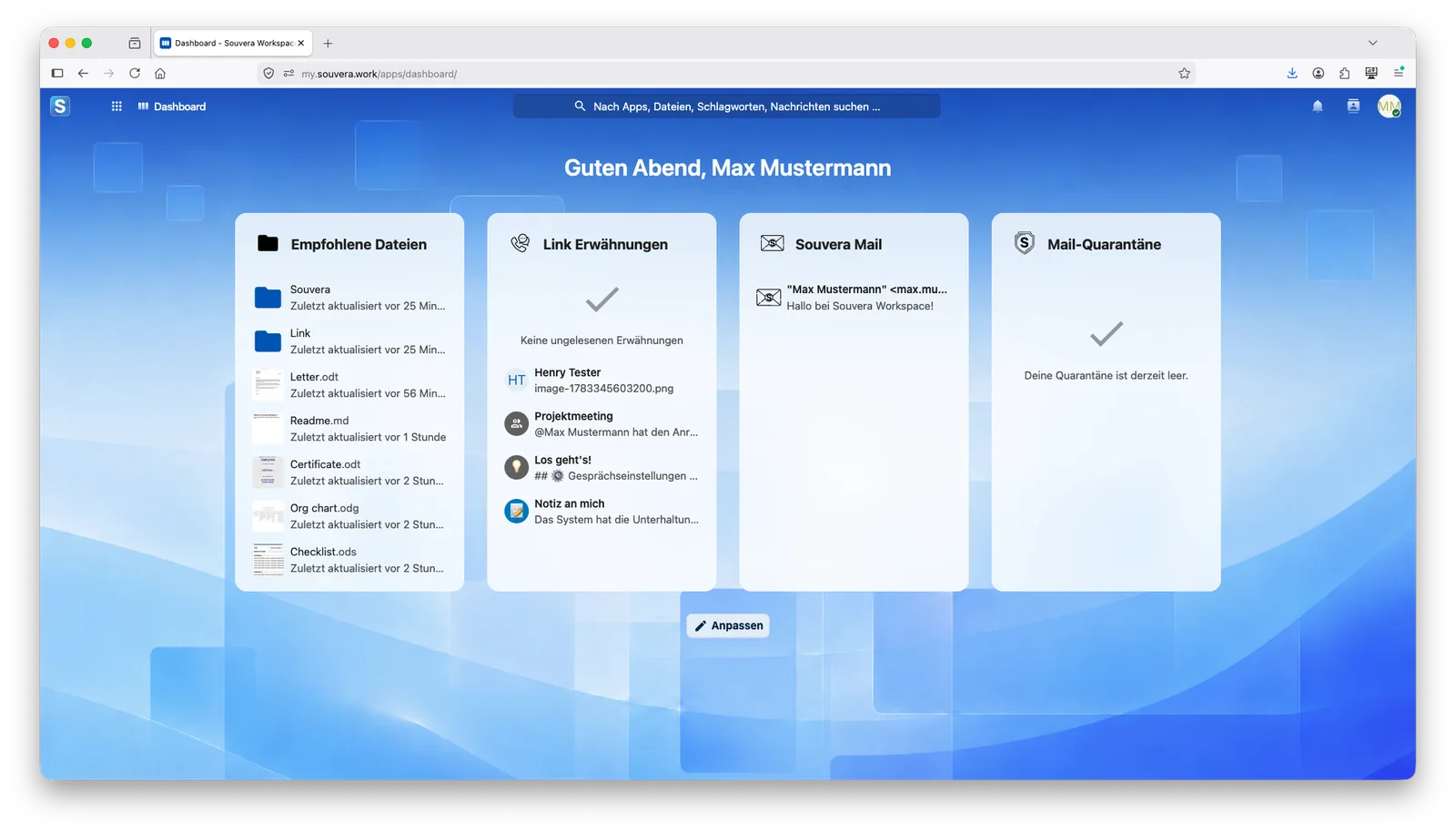Image resolution: width=1456 pixels, height=833 pixels.
Task: Open the Notiz an mich icon
Action: (x=516, y=512)
